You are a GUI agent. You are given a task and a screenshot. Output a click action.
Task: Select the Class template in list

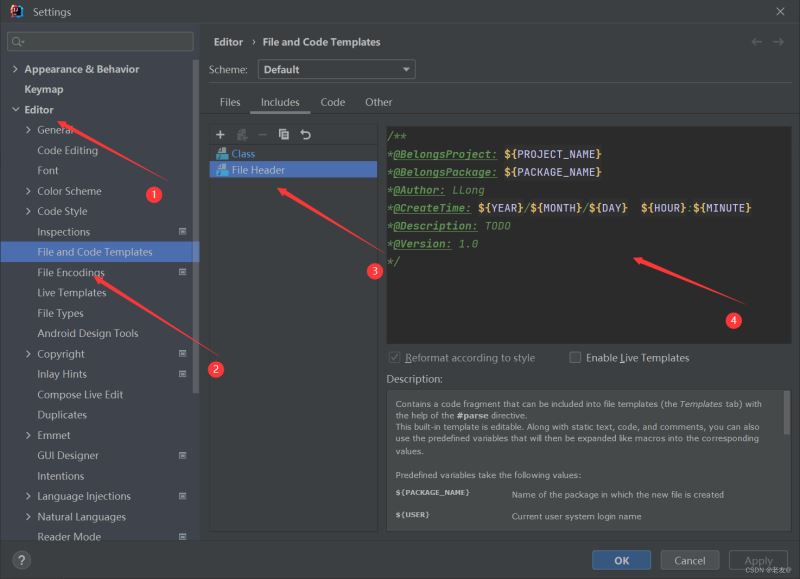click(293, 154)
